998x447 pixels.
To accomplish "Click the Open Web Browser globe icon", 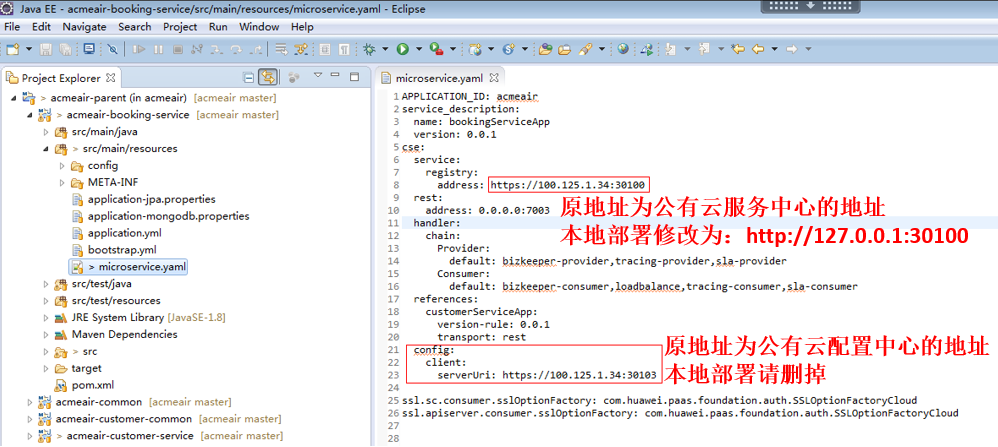I will (623, 48).
